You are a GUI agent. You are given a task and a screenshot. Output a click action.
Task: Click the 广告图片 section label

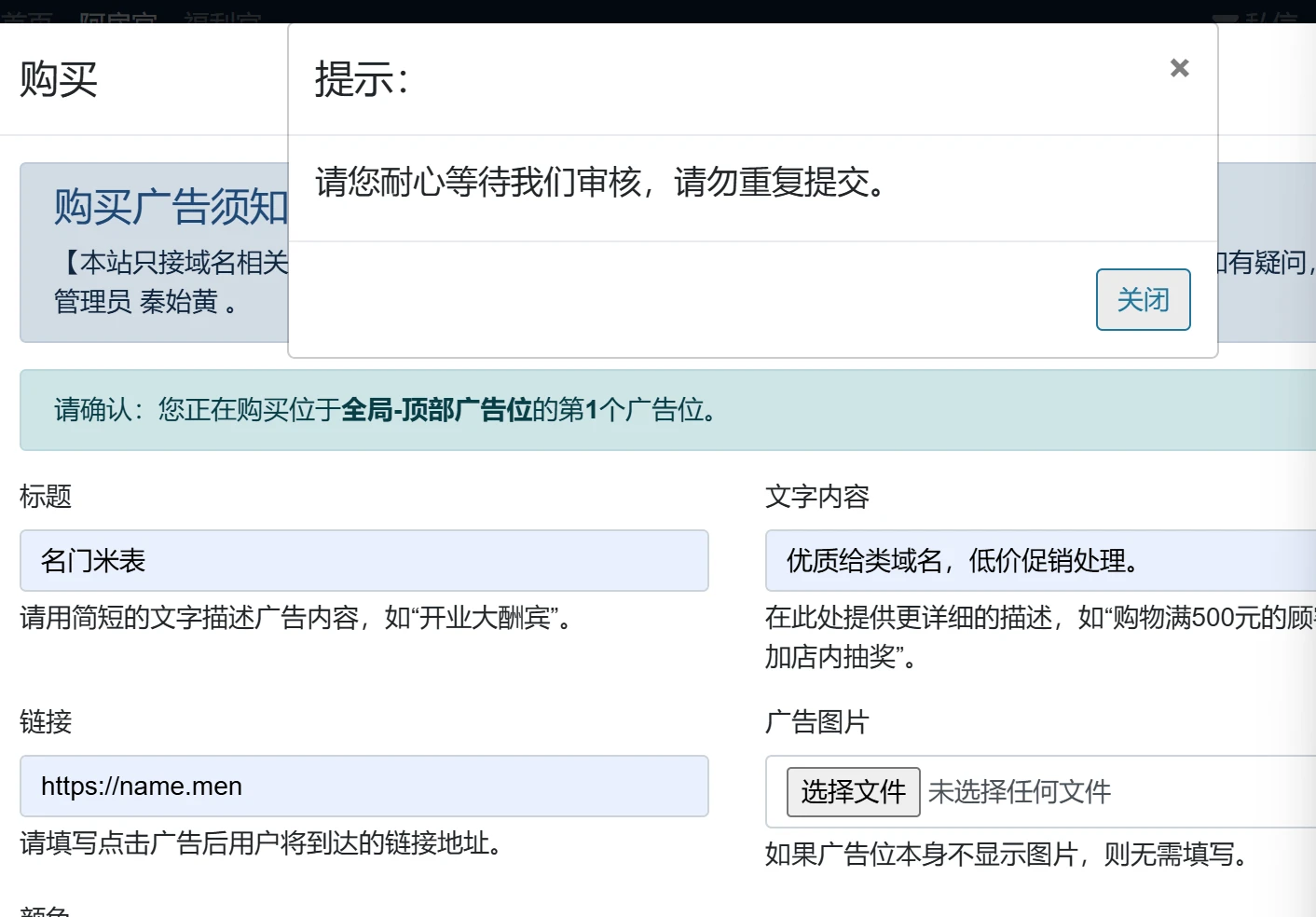816,722
